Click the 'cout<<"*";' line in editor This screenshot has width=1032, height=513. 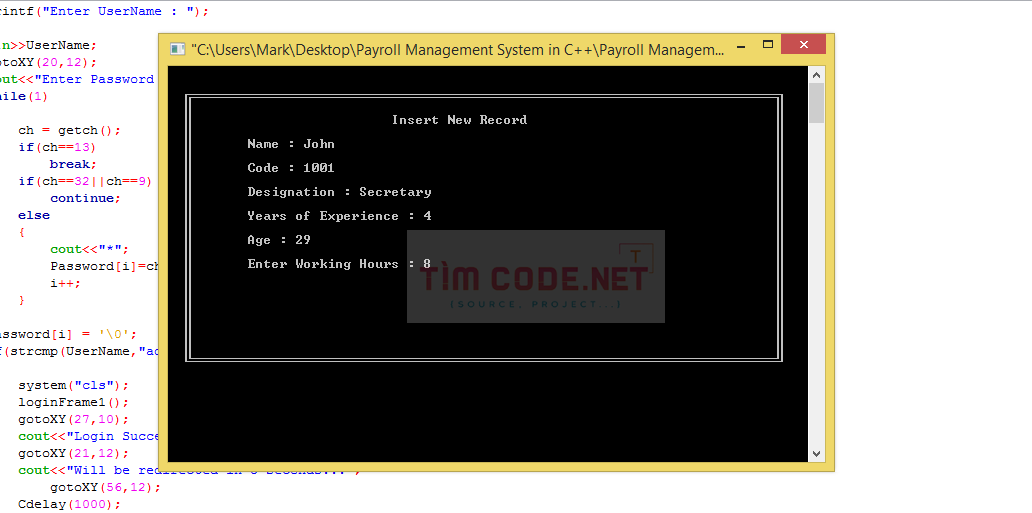pos(90,249)
